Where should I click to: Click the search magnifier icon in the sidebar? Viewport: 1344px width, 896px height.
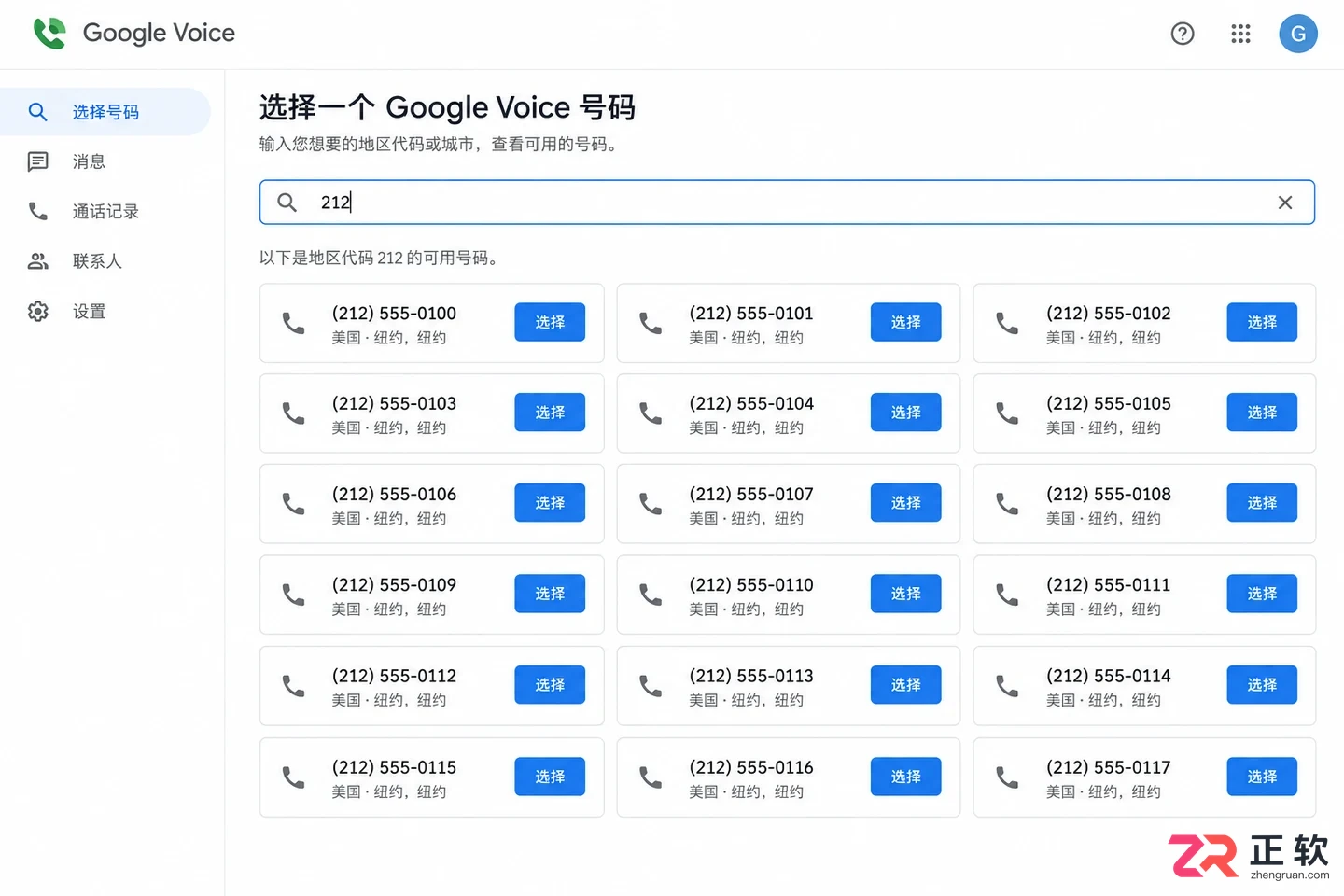click(37, 112)
